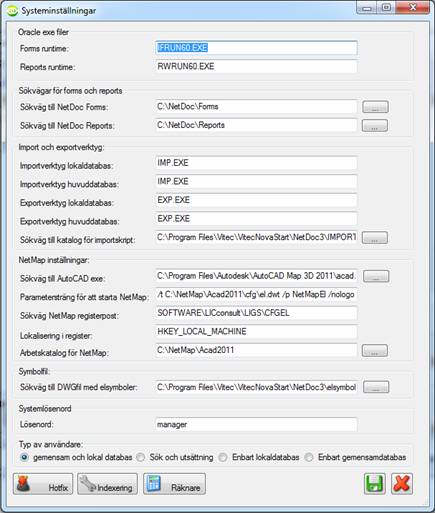
Task: Start Indexering with the wrench button
Action: (107, 484)
